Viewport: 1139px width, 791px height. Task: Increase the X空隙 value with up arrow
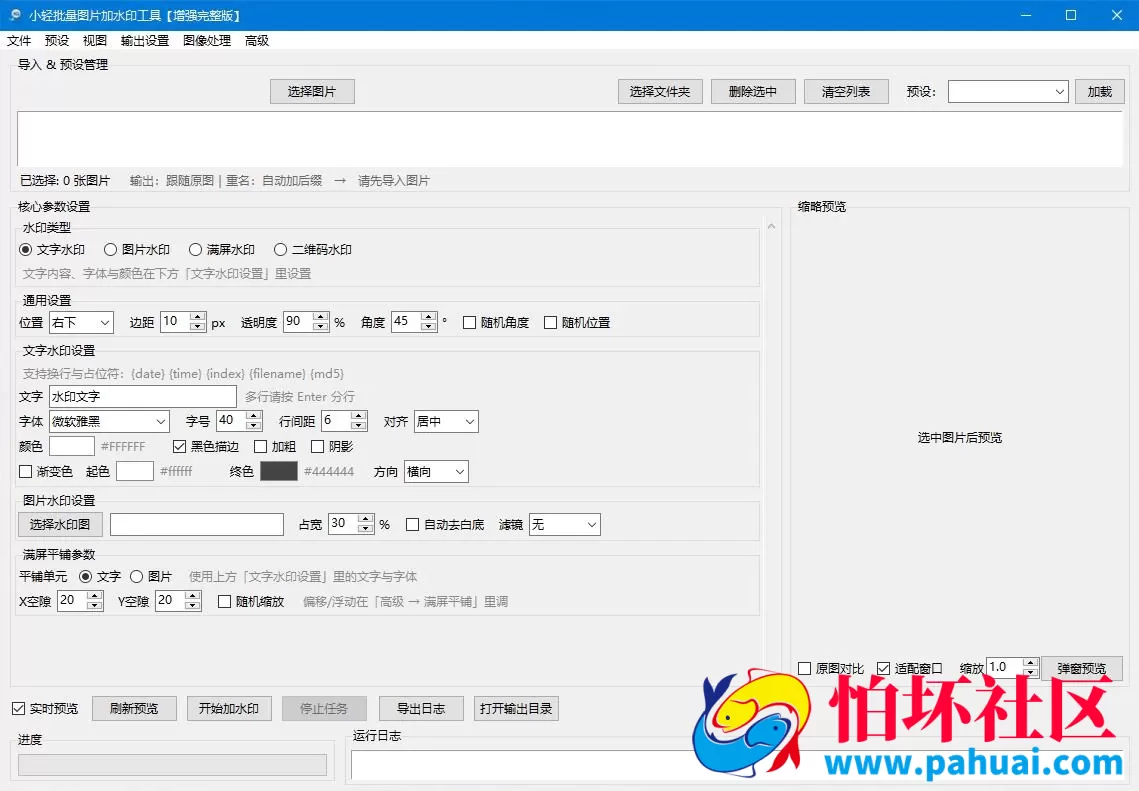tap(94, 596)
